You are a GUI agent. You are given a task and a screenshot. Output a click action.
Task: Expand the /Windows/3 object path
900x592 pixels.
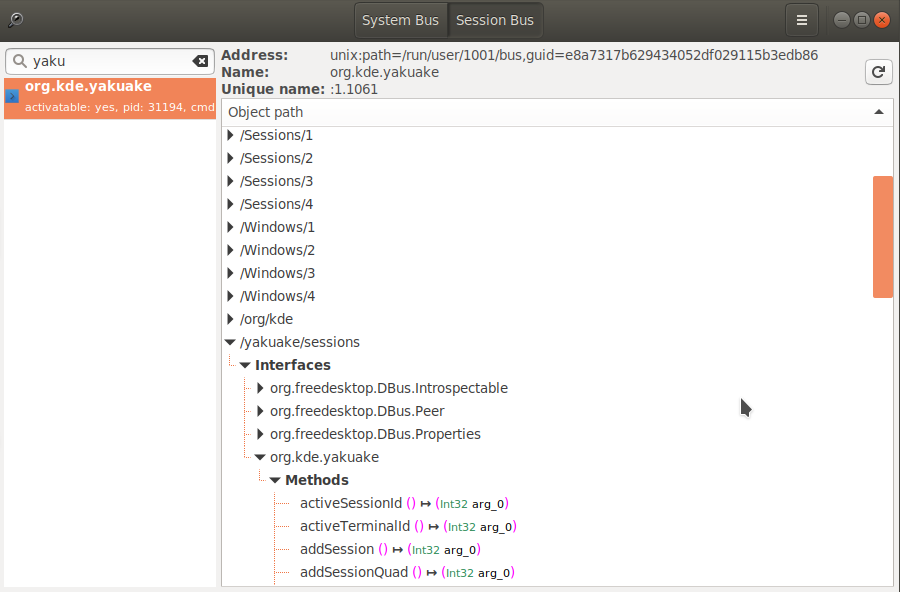pyautogui.click(x=230, y=273)
